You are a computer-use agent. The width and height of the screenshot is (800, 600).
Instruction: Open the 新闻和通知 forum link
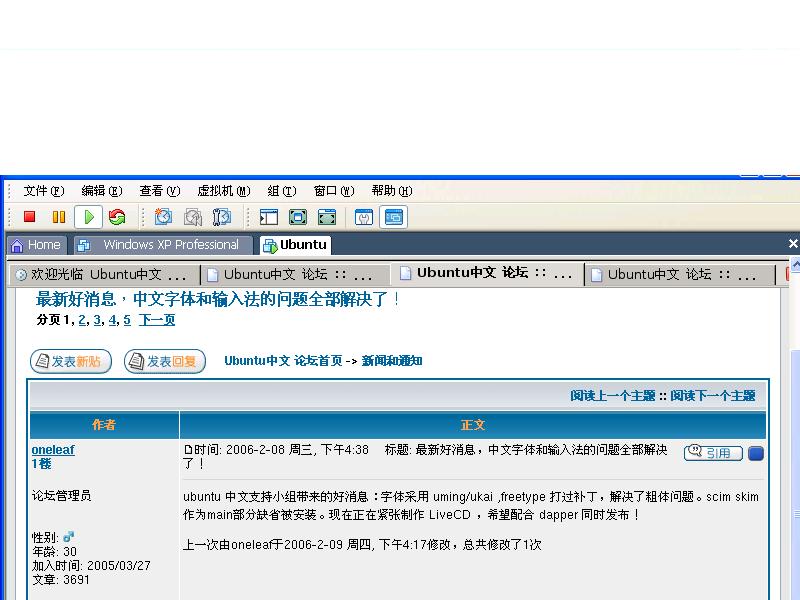[392, 361]
